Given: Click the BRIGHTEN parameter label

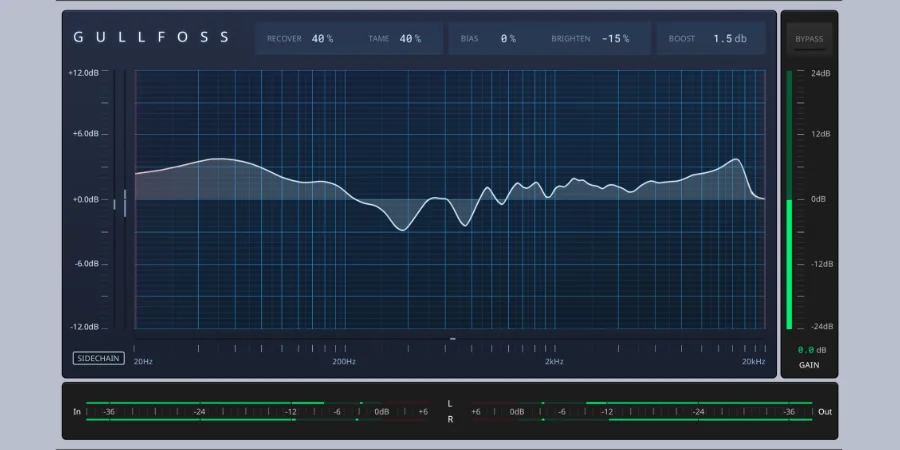Looking at the screenshot, I should click(x=571, y=38).
